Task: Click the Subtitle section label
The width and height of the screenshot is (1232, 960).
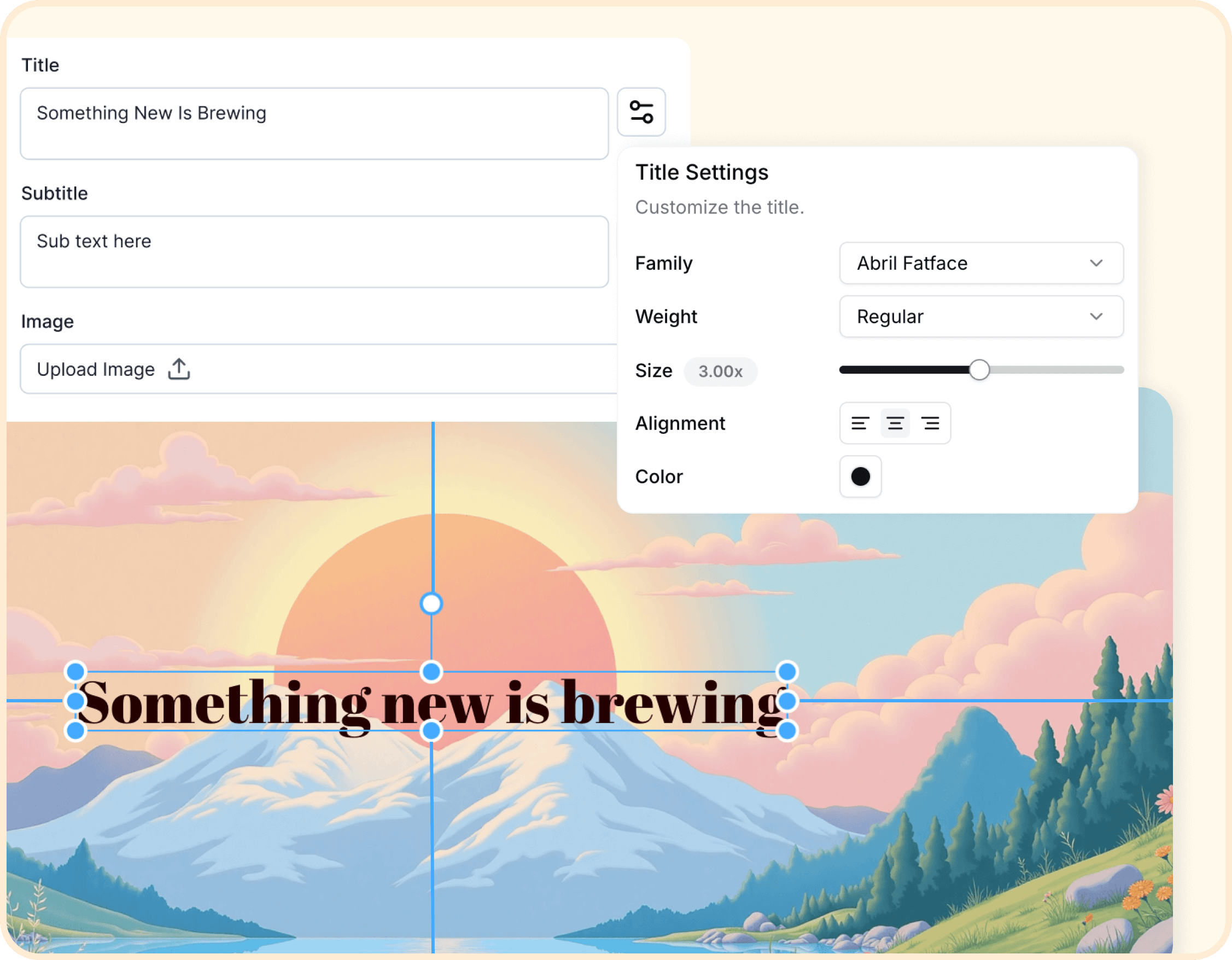Action: (x=55, y=193)
